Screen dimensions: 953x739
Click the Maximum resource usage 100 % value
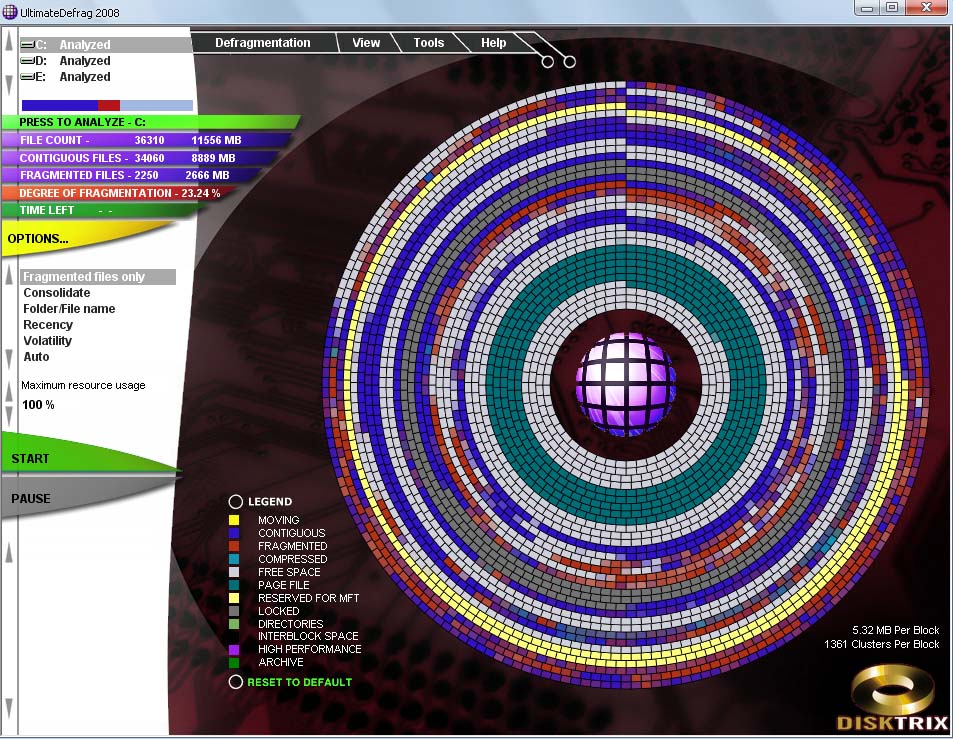(x=39, y=405)
